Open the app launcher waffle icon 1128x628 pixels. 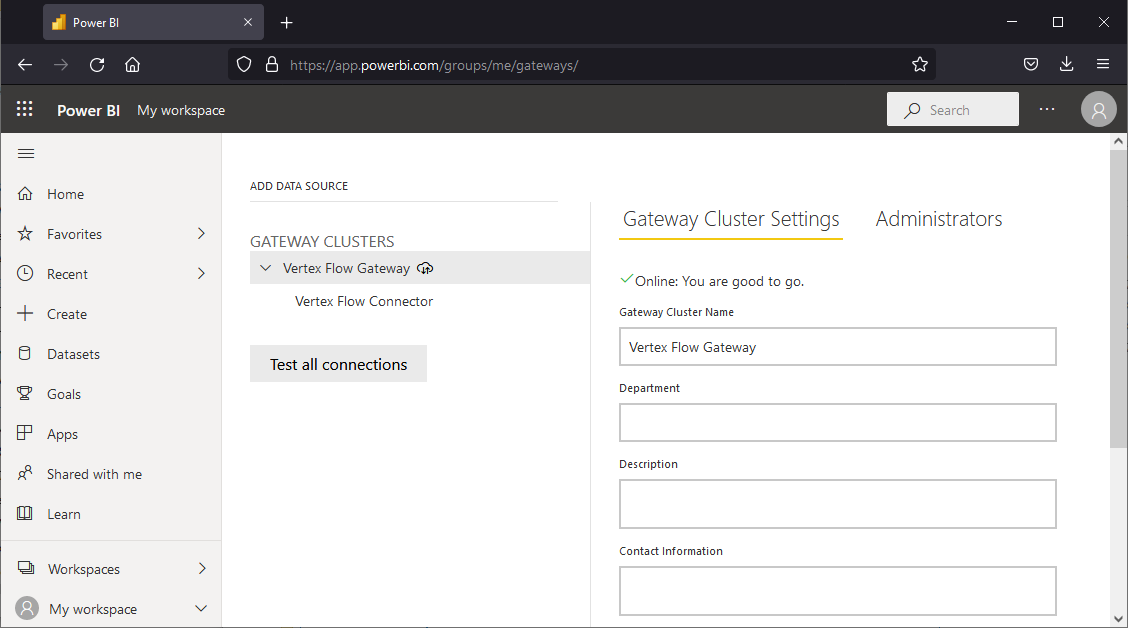click(25, 110)
